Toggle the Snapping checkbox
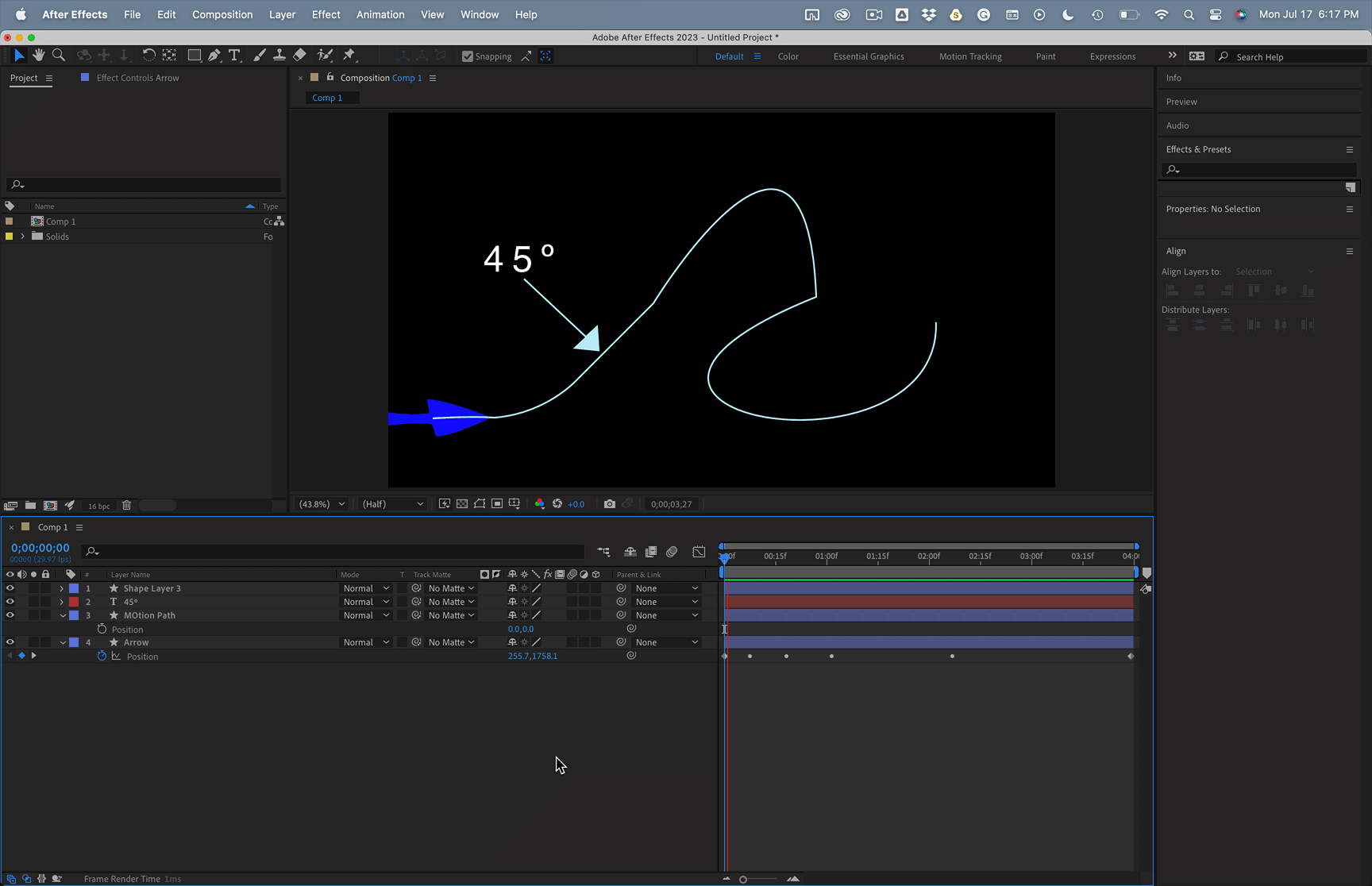This screenshot has width=1372, height=886. tap(468, 56)
